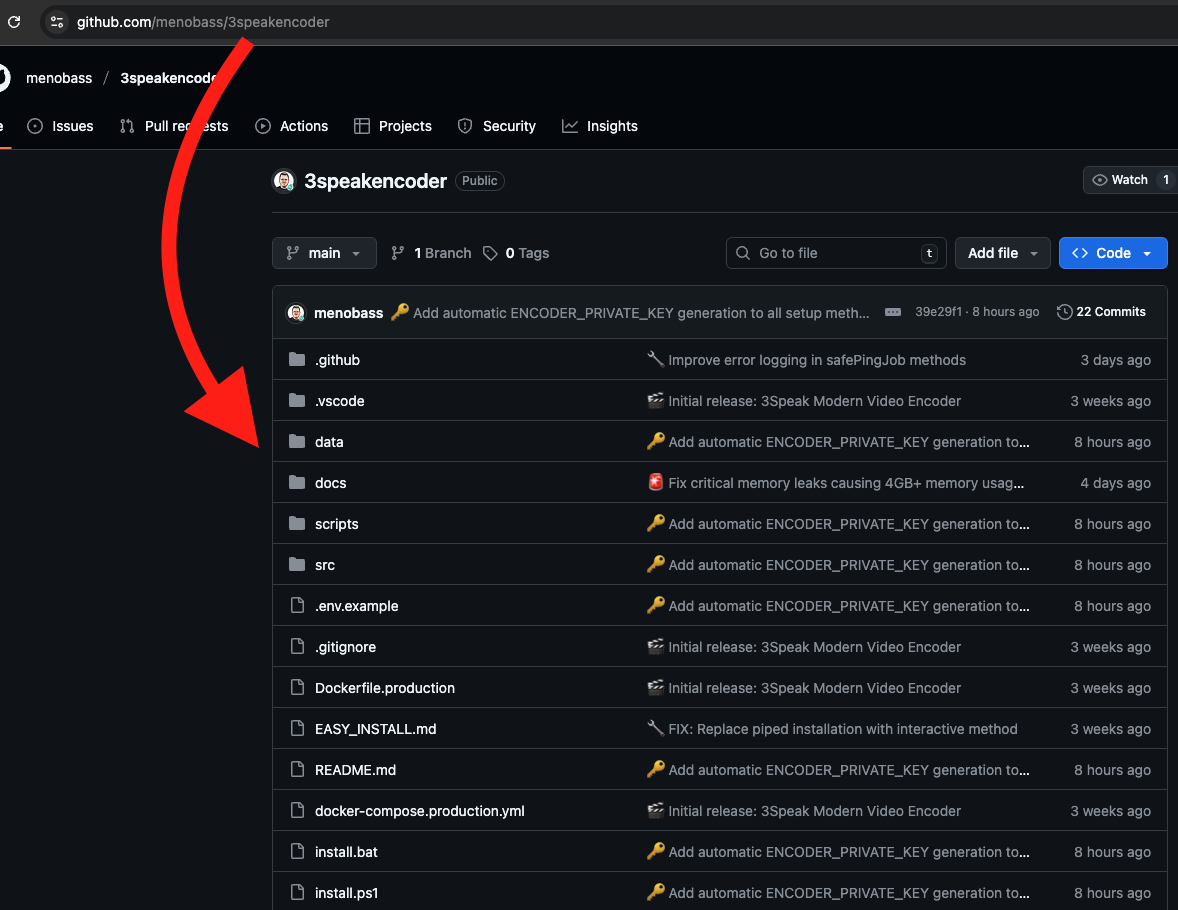Click the Watch button
This screenshot has width=1178, height=910.
pos(1122,180)
